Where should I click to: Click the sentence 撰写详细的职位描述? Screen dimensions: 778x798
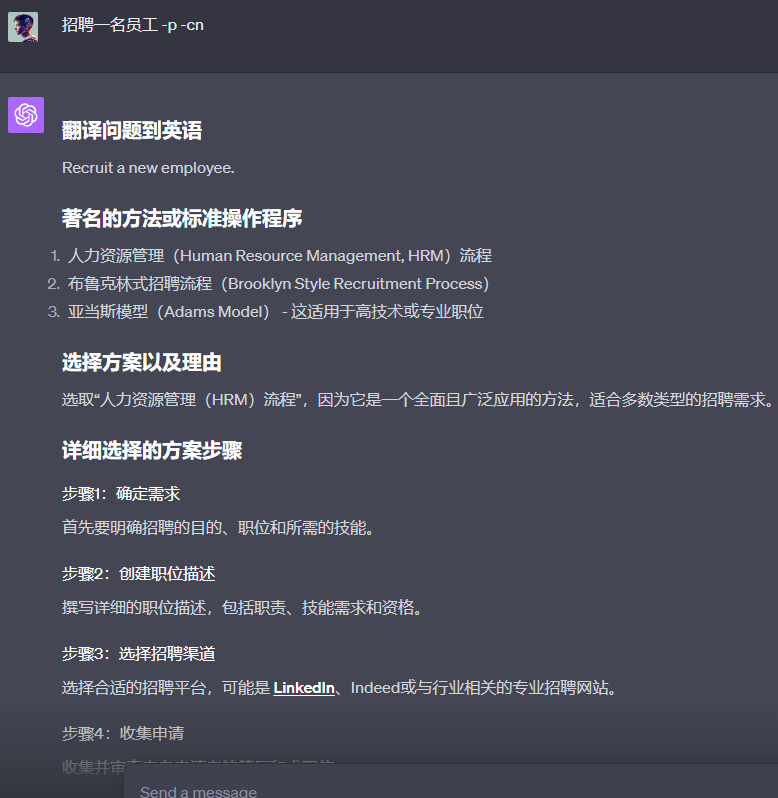(x=242, y=608)
